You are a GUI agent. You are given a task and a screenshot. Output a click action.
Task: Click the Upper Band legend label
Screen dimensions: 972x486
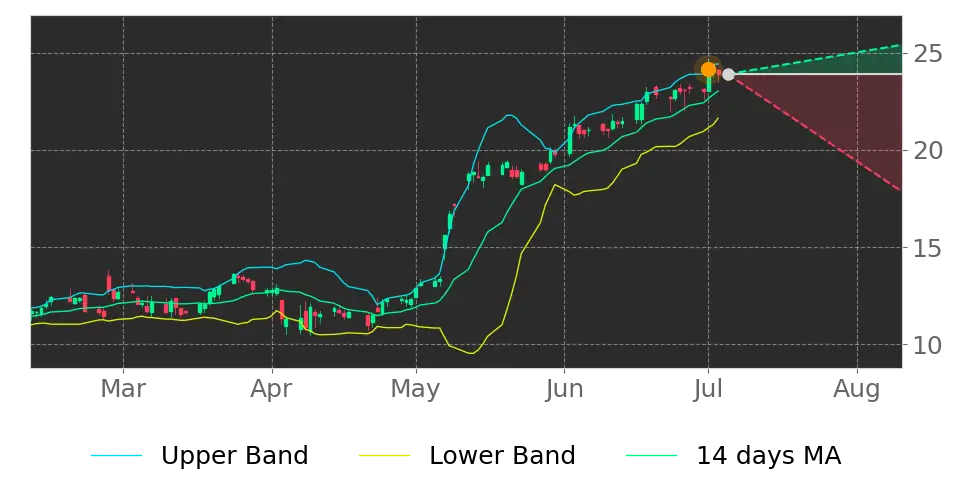(234, 456)
